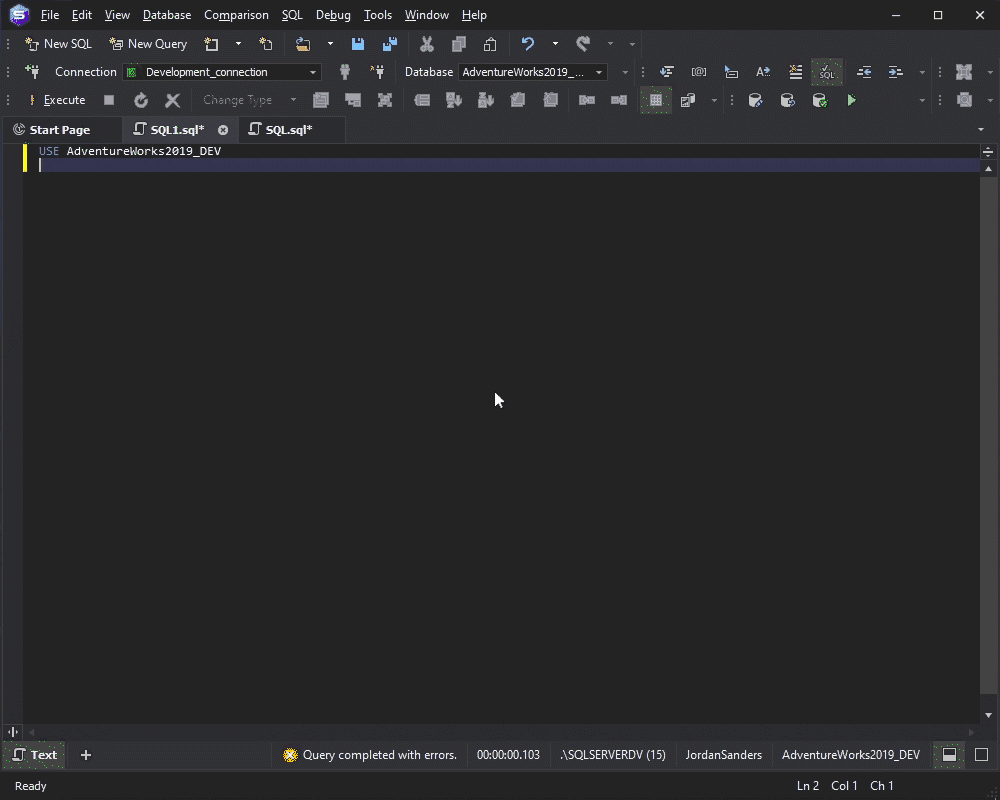Toggle the SQL syntax check button

827,72
